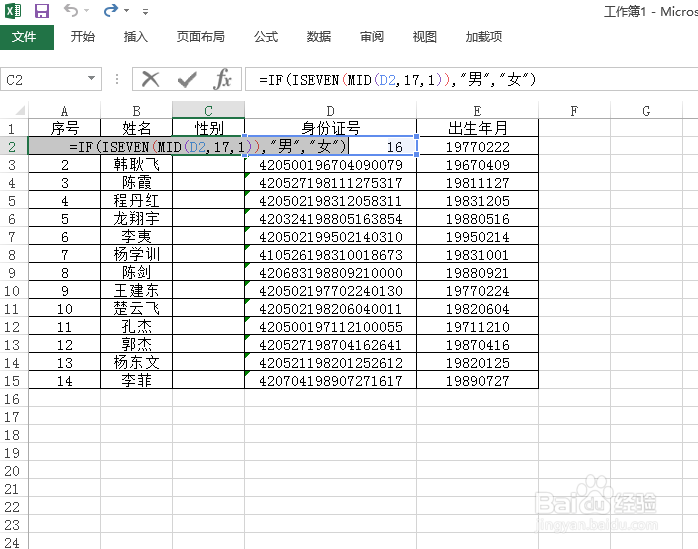Select column D header

click(x=330, y=110)
